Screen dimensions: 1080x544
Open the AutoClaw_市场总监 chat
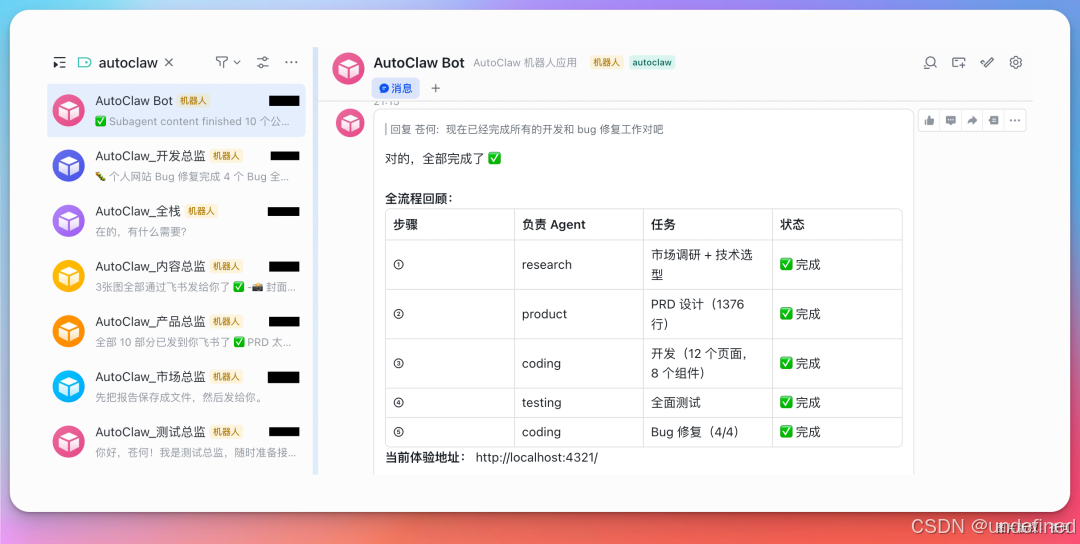coord(176,386)
